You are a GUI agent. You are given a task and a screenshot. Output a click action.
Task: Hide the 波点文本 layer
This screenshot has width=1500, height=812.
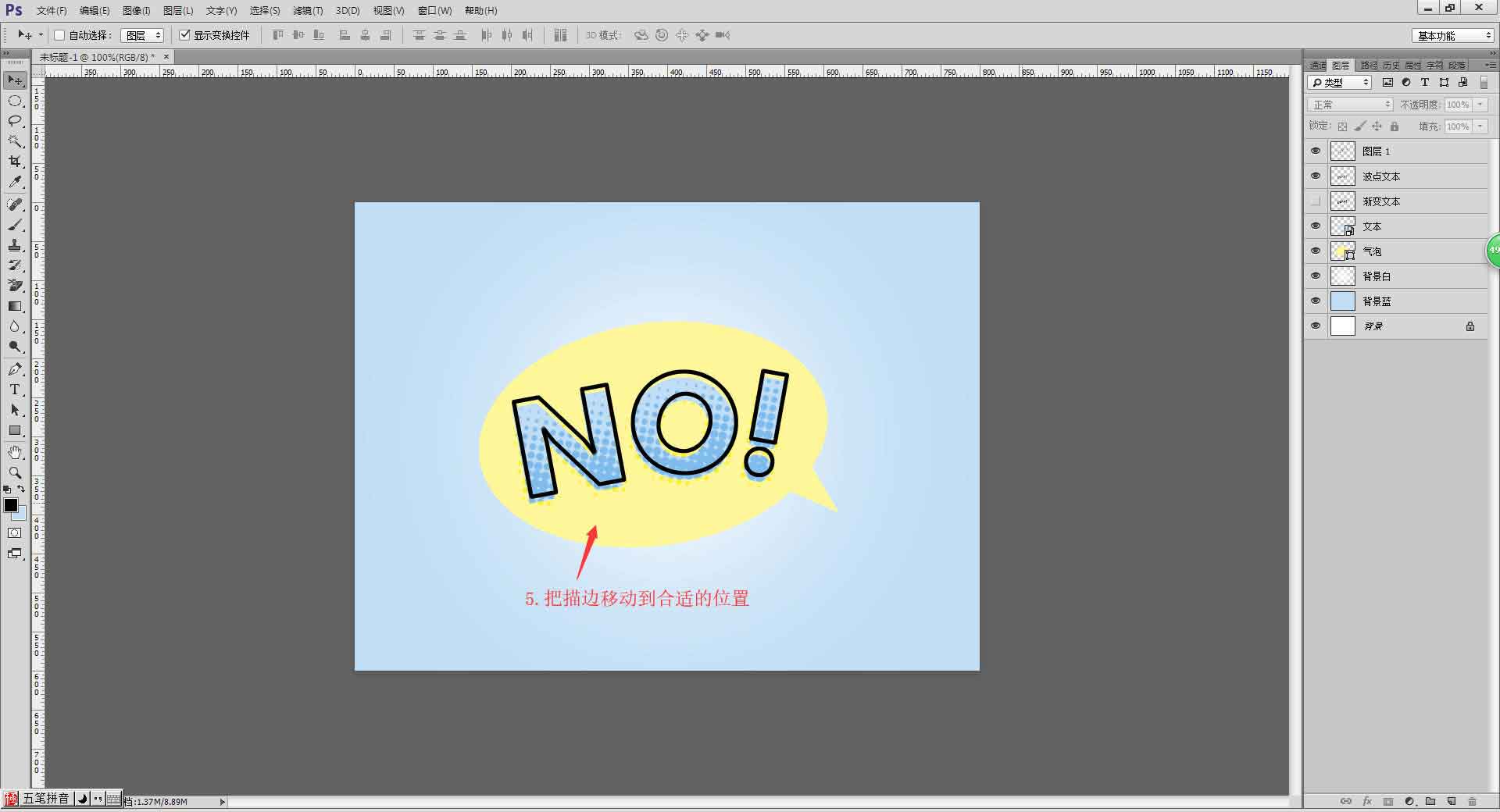coord(1316,176)
